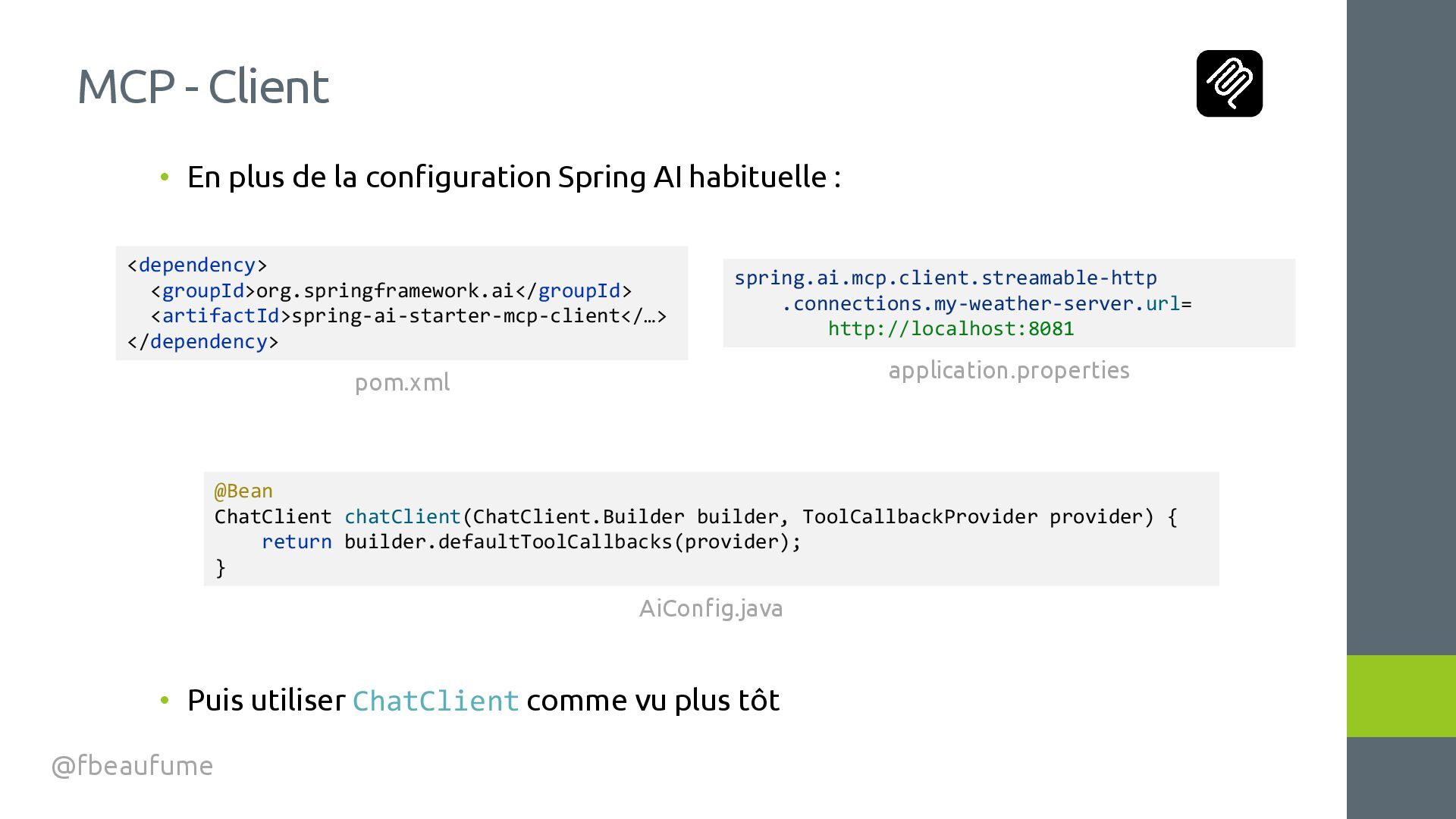Select the pom.xml caption

pos(402,382)
